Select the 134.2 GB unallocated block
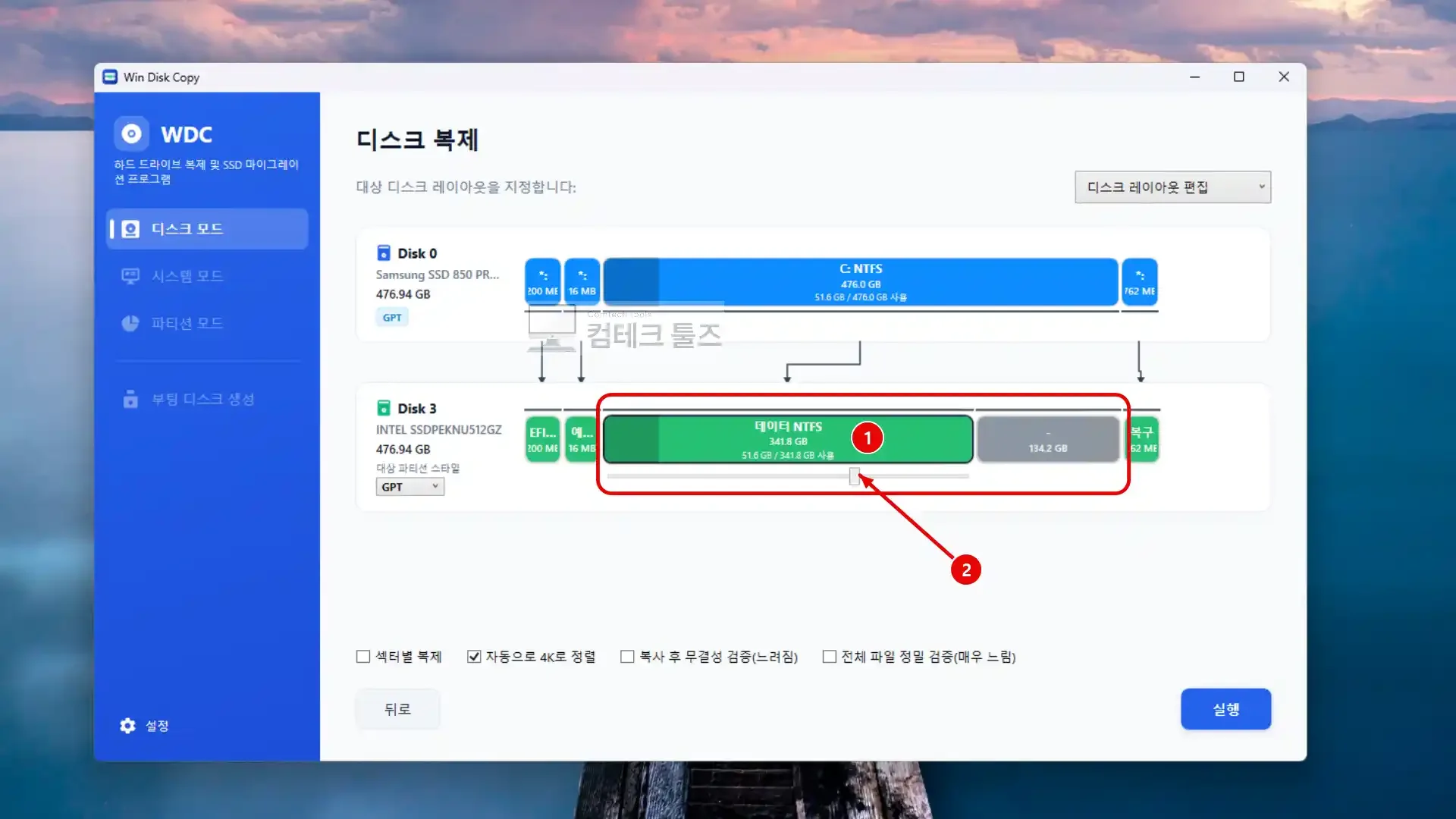 (1048, 439)
